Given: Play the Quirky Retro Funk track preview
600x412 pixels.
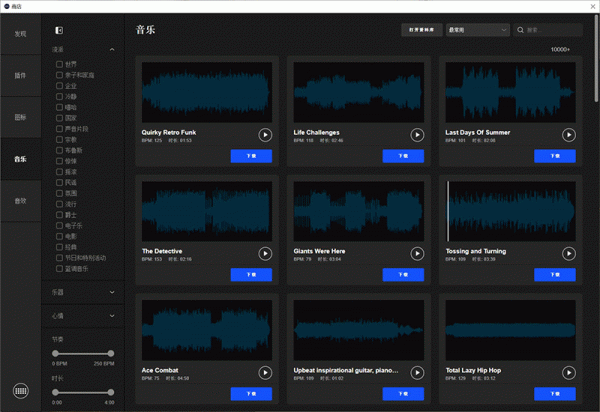Looking at the screenshot, I should (265, 135).
